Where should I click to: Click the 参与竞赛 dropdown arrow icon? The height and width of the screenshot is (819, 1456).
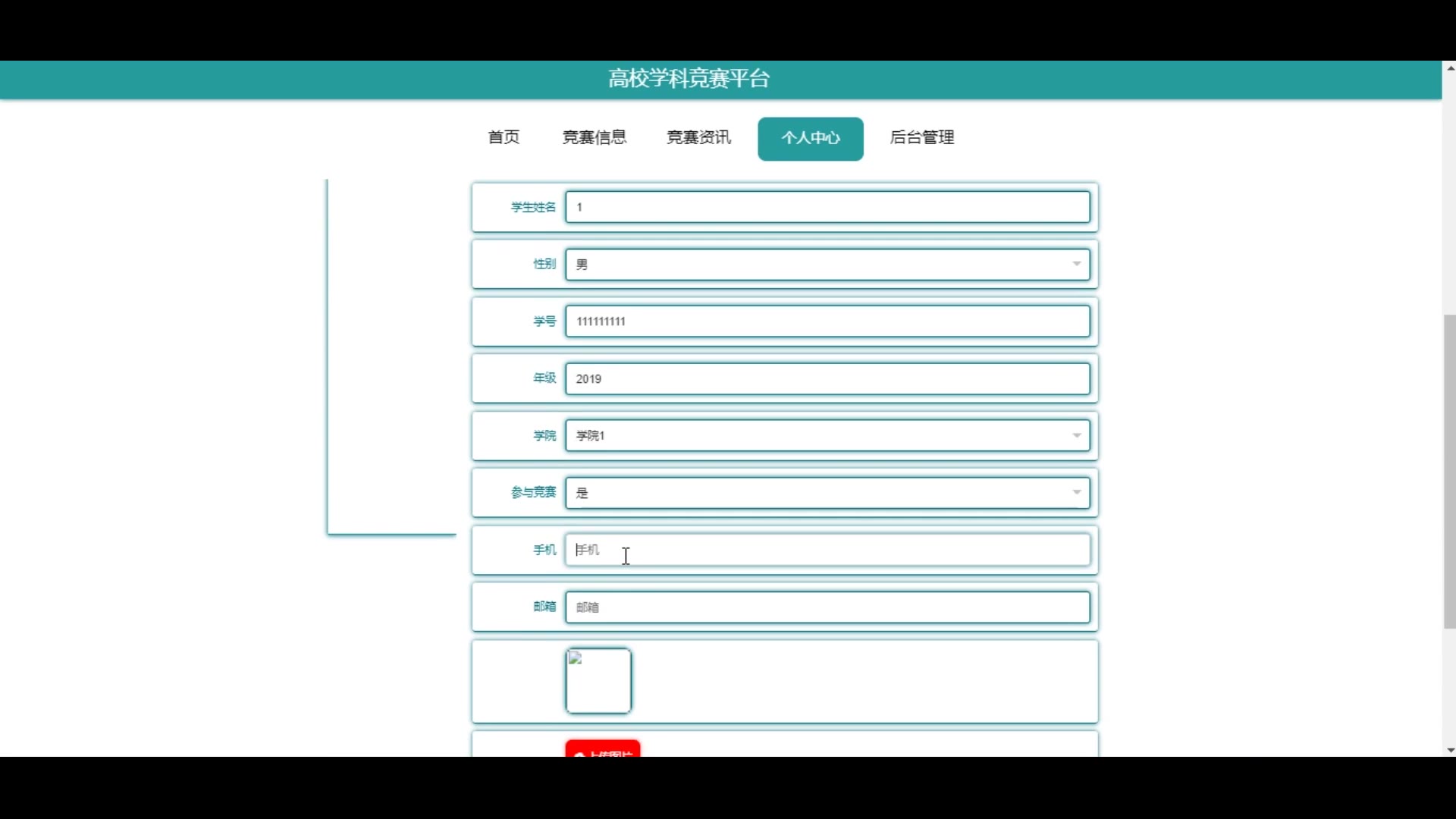[1076, 492]
